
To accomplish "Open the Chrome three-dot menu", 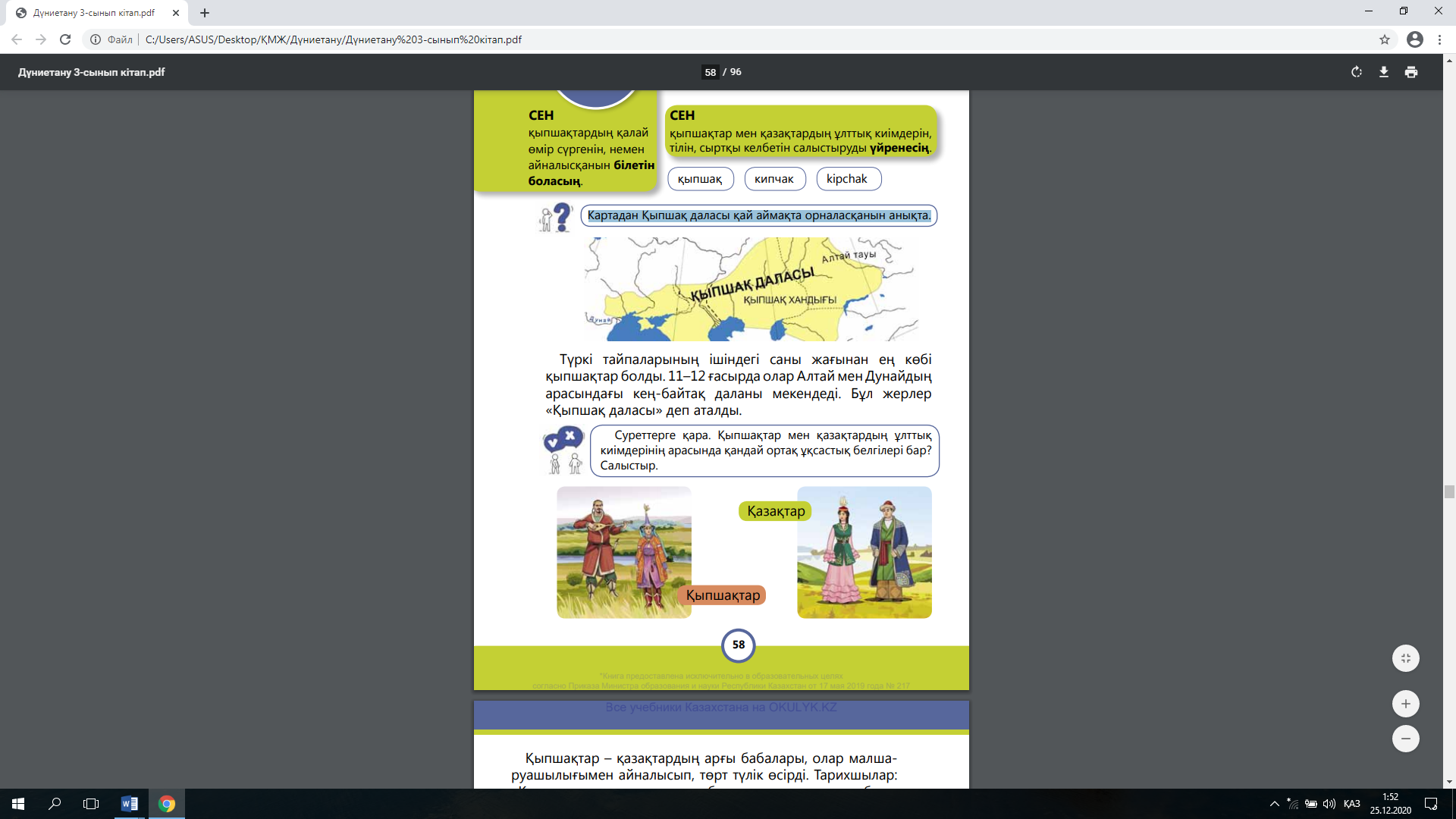I will pos(1439,39).
